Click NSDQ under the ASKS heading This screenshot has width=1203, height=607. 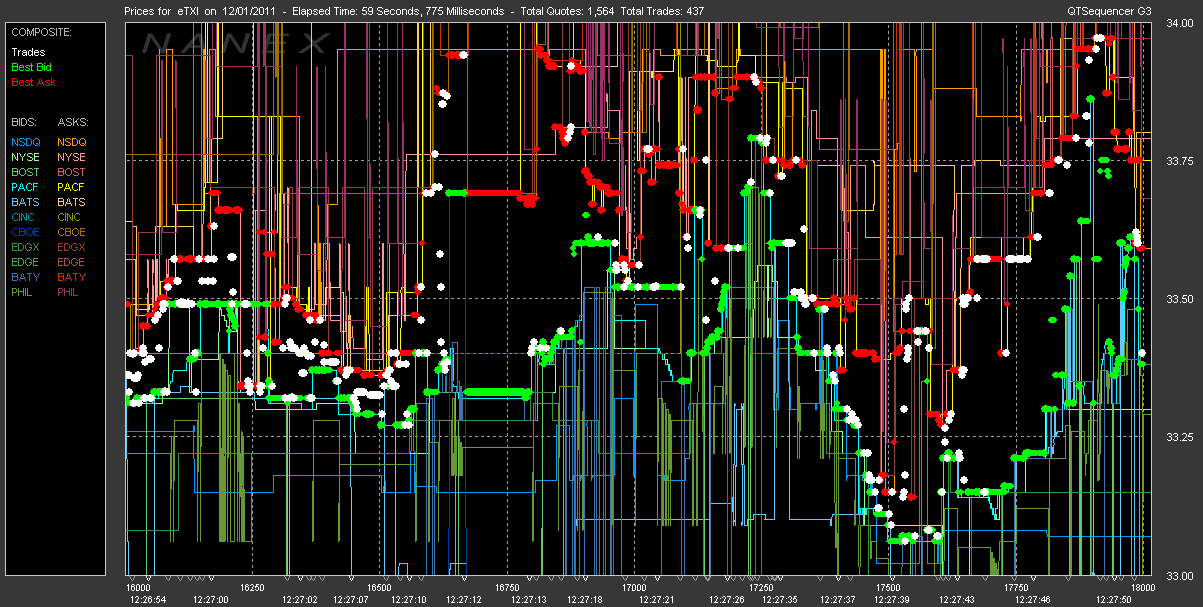(x=72, y=142)
